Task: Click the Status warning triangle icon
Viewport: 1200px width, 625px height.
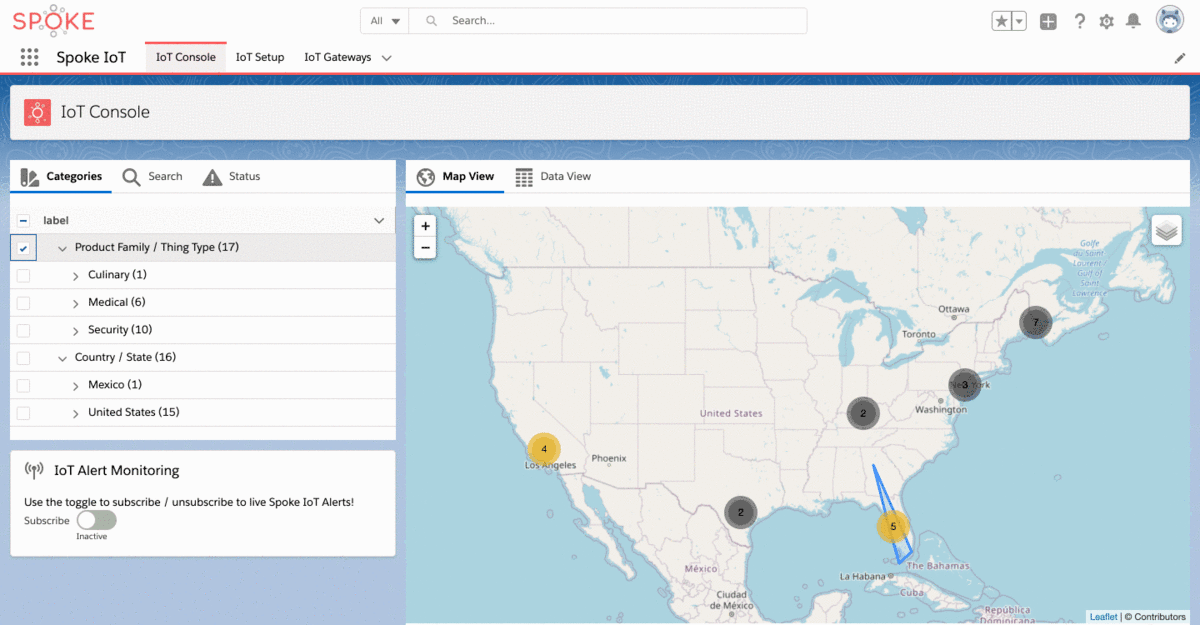Action: click(212, 177)
